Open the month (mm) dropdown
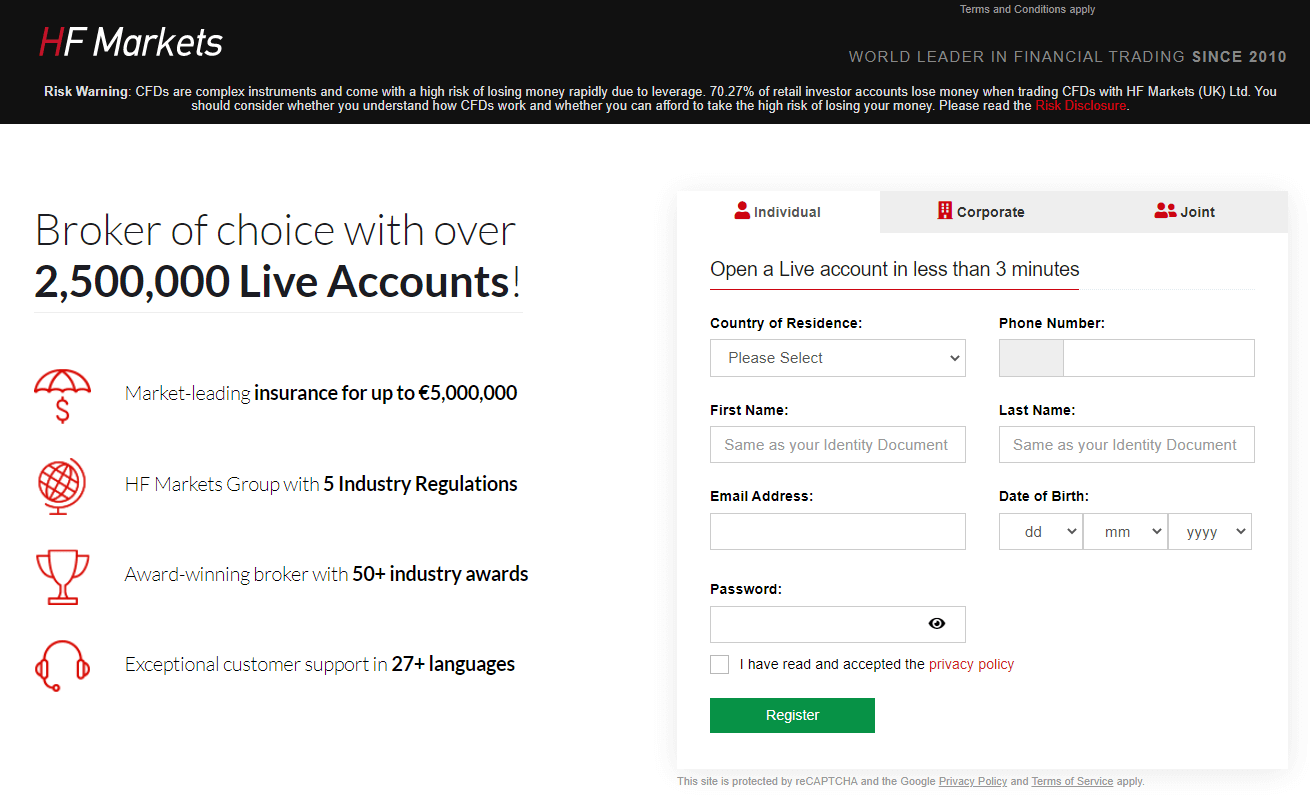 click(x=1125, y=532)
